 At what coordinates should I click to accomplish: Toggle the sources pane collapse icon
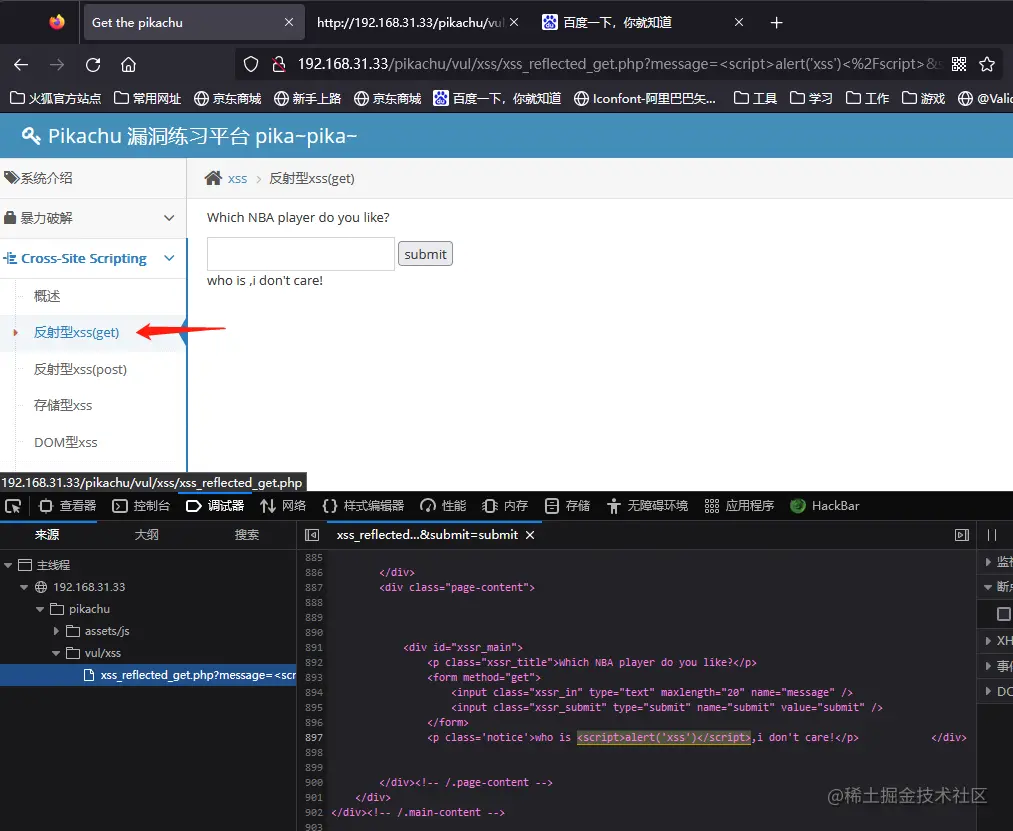pos(312,534)
